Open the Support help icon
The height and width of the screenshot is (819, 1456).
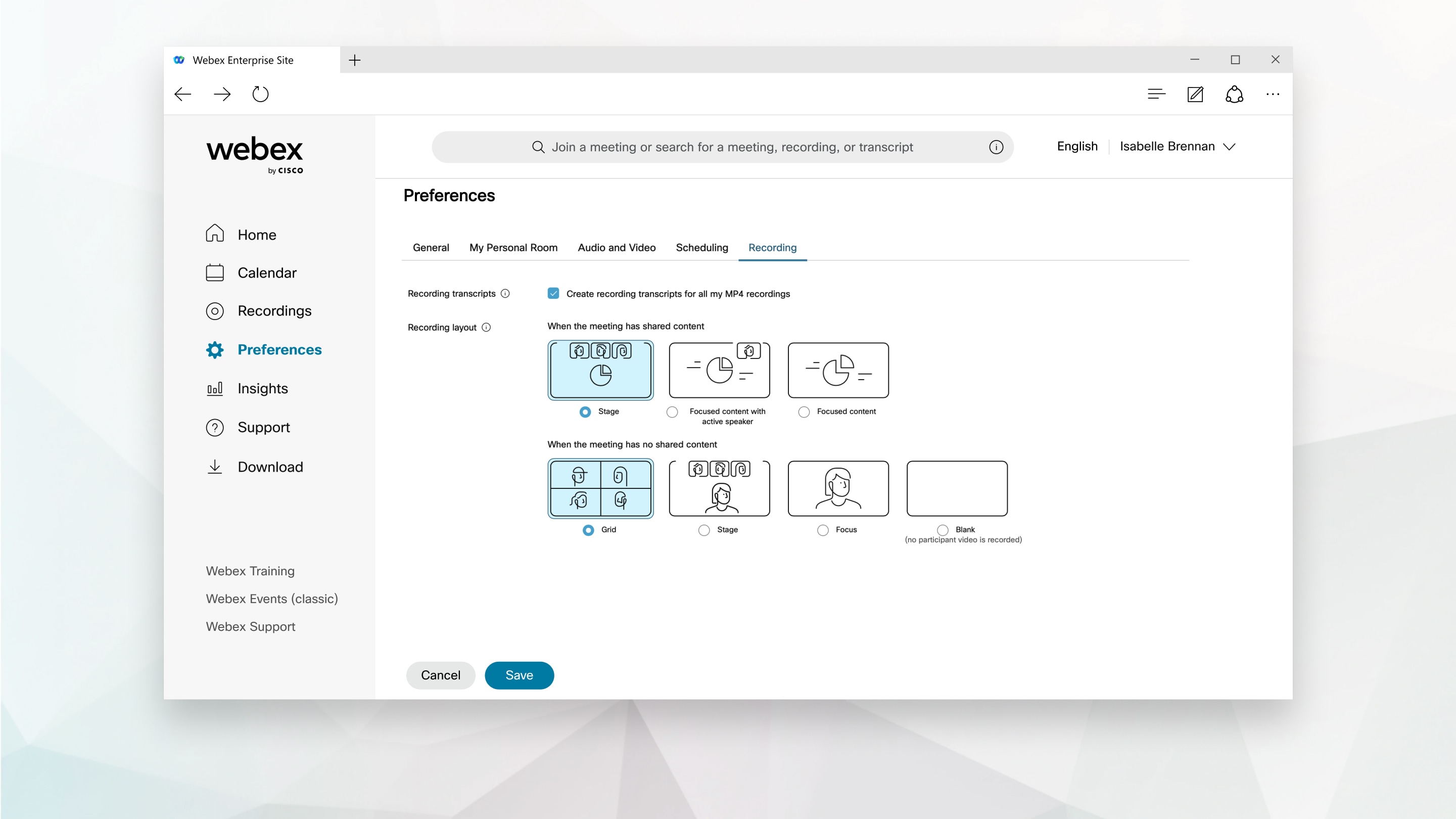215,427
